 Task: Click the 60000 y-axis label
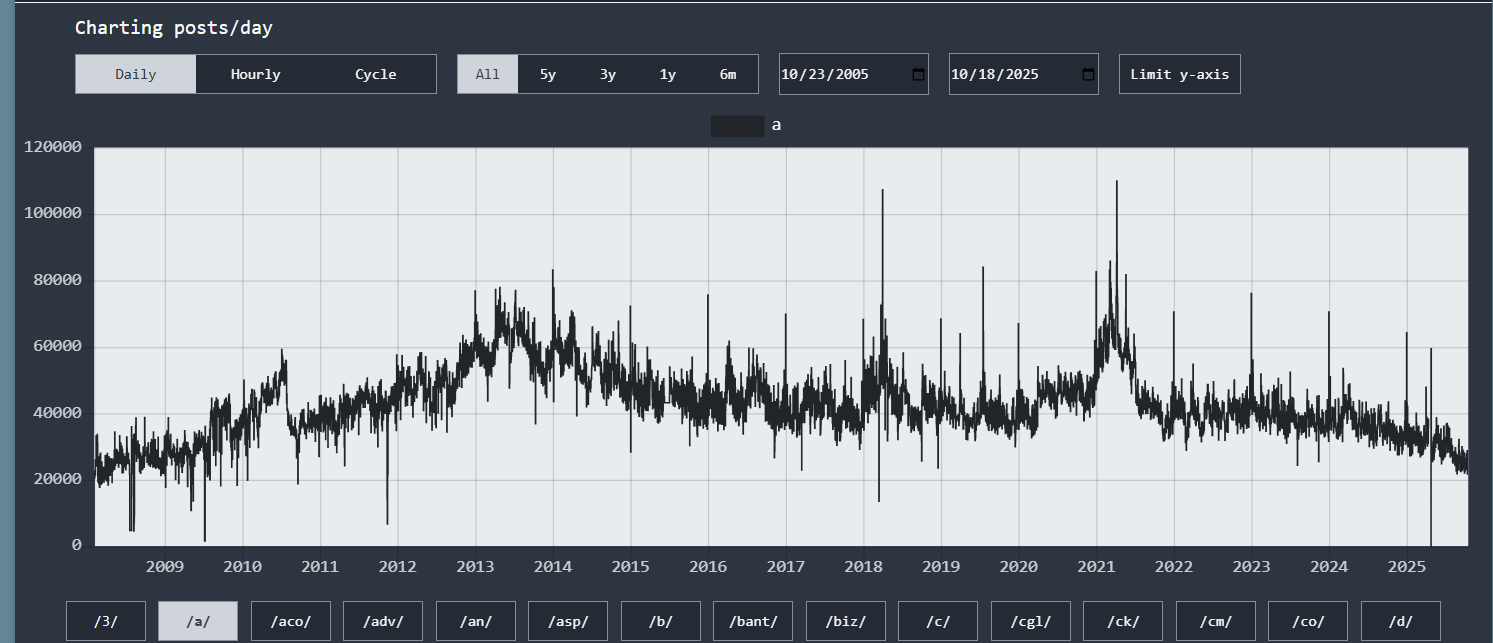click(x=59, y=347)
